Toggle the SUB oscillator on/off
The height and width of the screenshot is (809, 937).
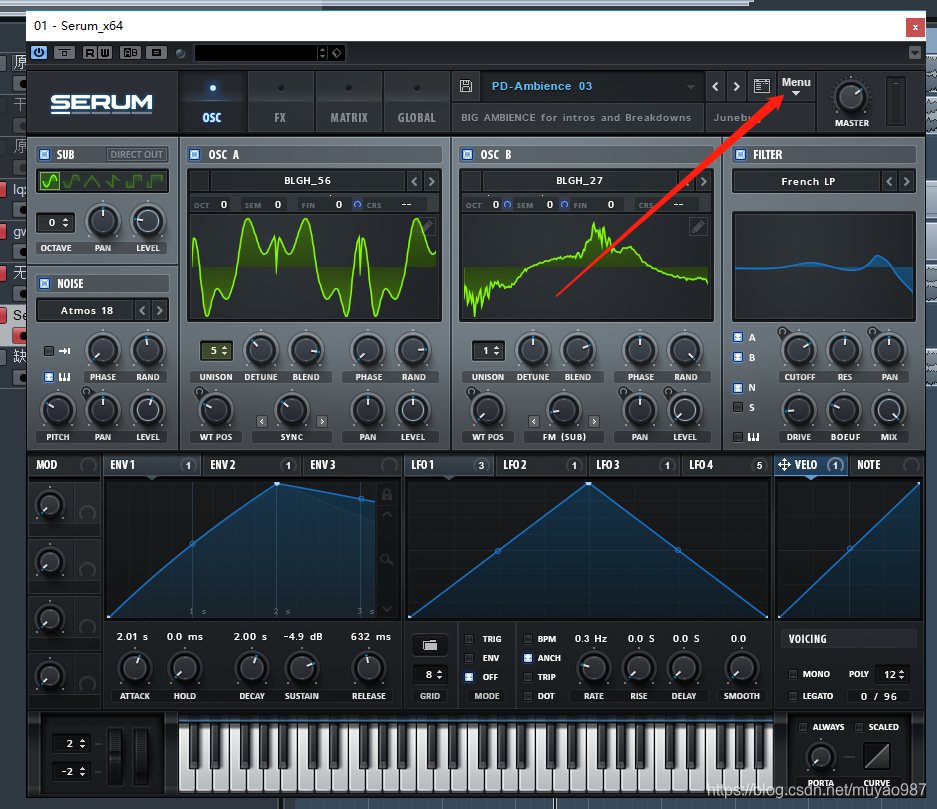tap(44, 155)
